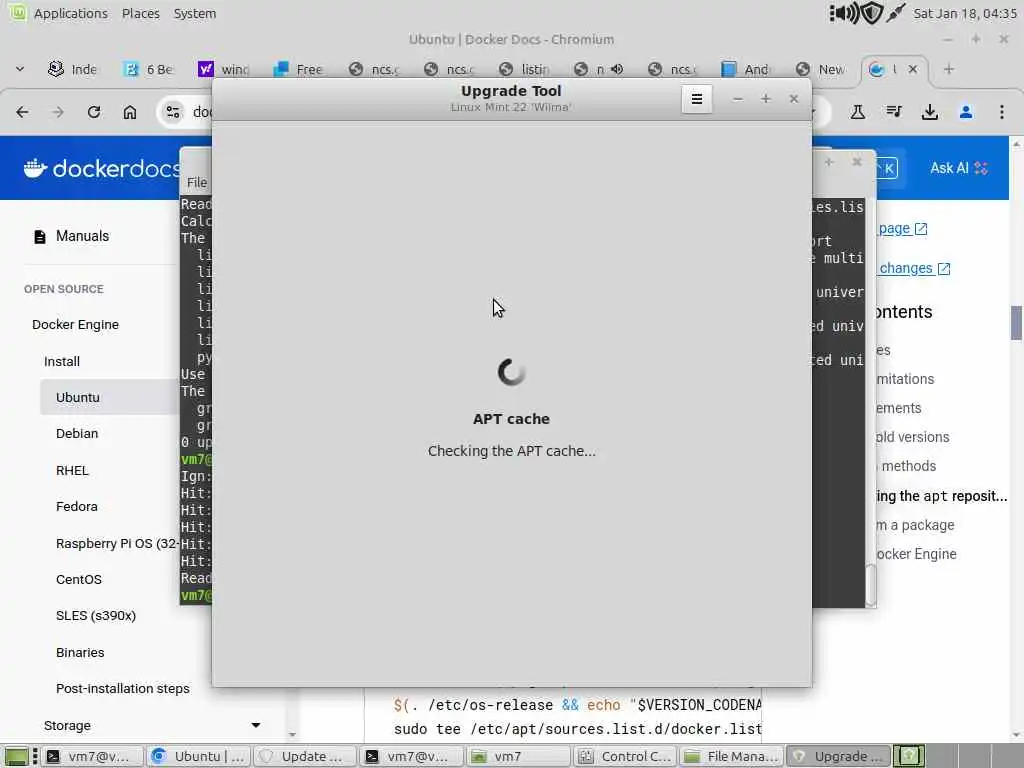Open the Upgrade Tool hamburger menu
Image resolution: width=1024 pixels, height=768 pixels.
[697, 99]
